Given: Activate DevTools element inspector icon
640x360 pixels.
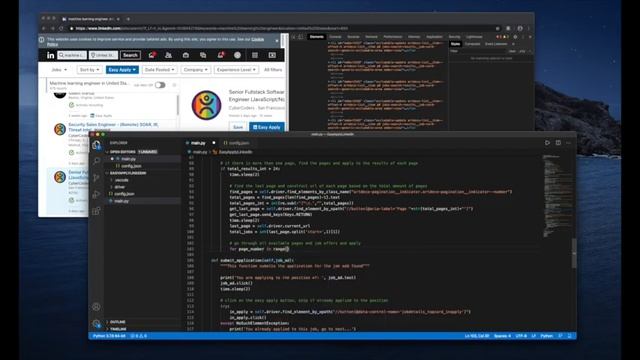Looking at the screenshot, I should point(293,37).
